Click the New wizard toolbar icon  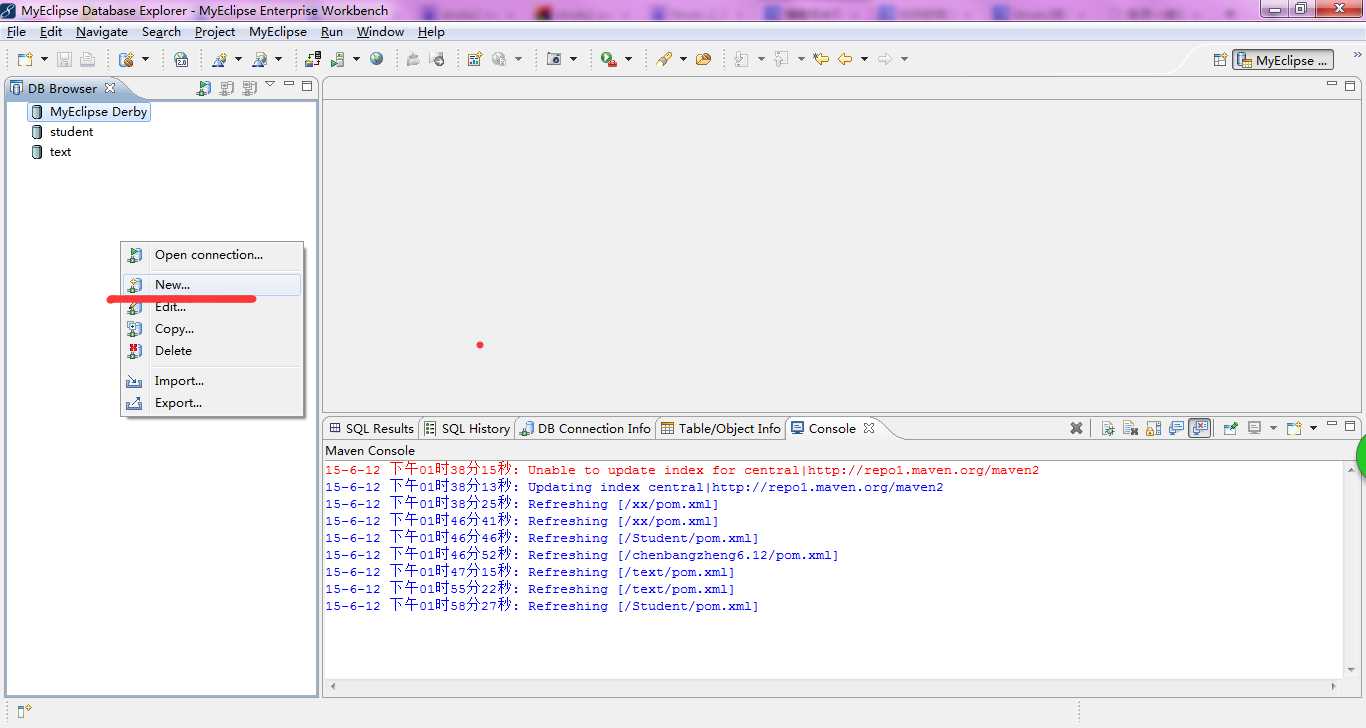coord(25,59)
